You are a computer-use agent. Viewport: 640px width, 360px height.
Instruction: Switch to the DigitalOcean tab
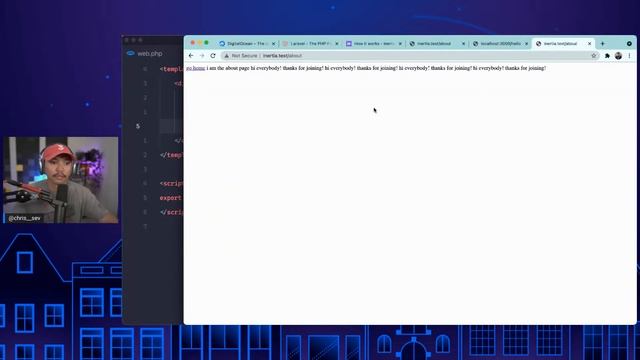[247, 43]
